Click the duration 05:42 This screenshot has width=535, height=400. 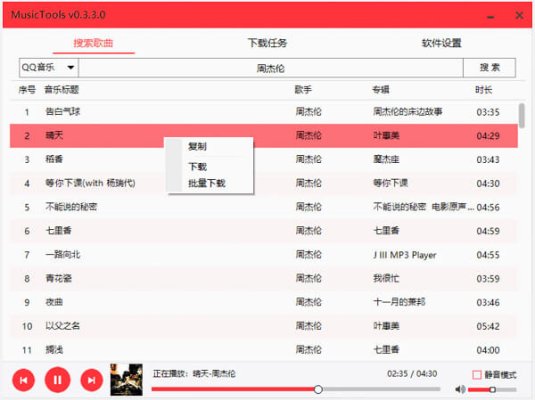coord(488,326)
